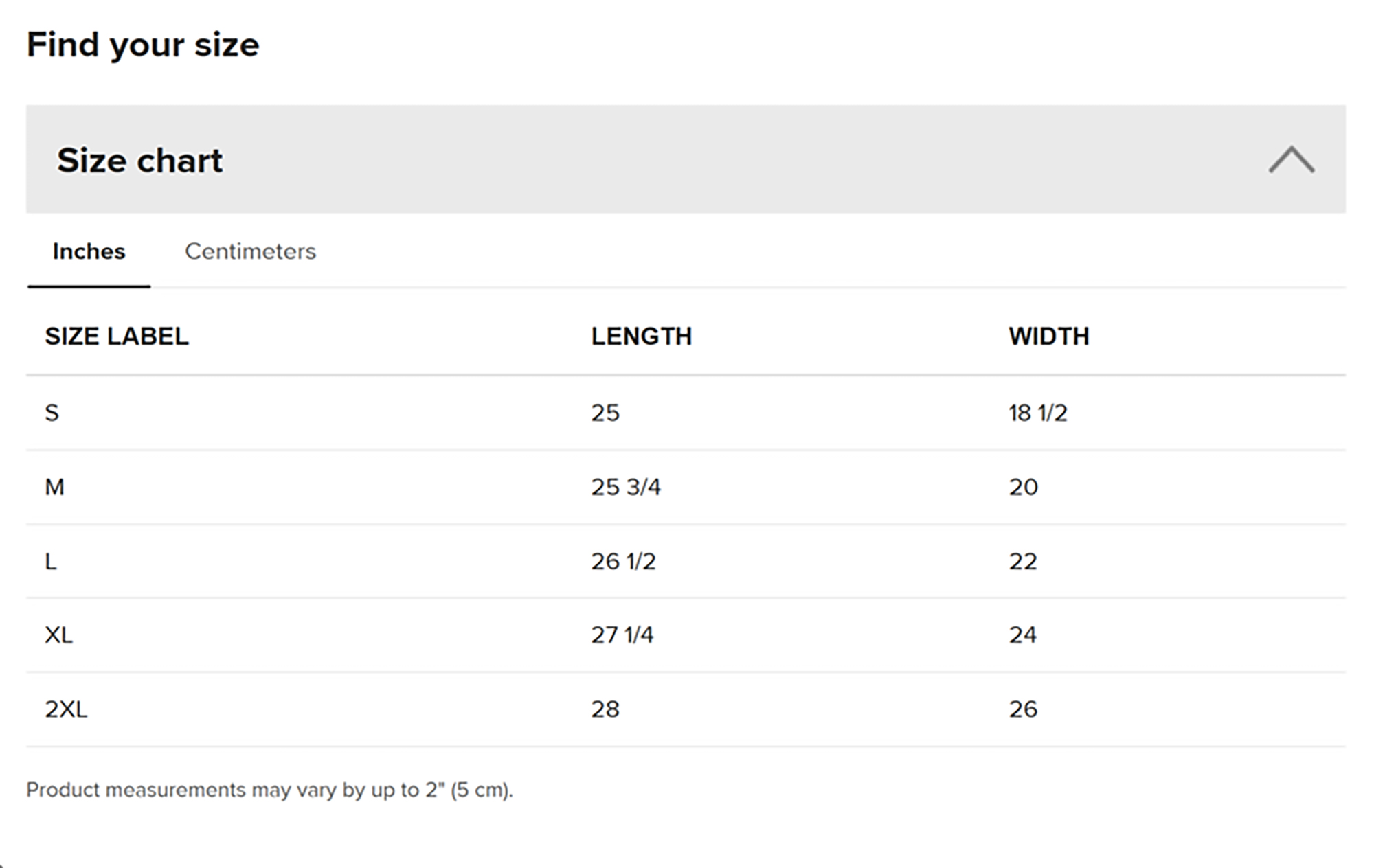Select the S size label row
Viewport: 1374px width, 868px height.
52,413
